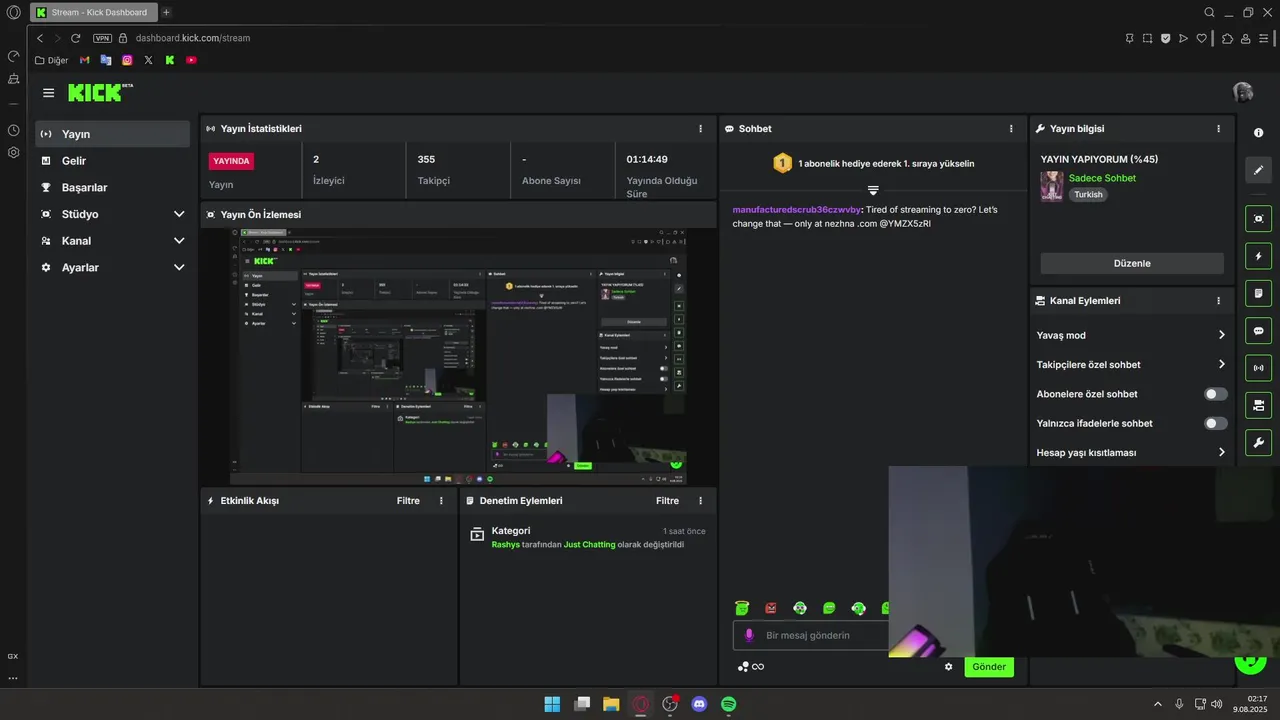Select Başarılar in the sidebar
Image resolution: width=1280 pixels, height=720 pixels.
click(112, 188)
